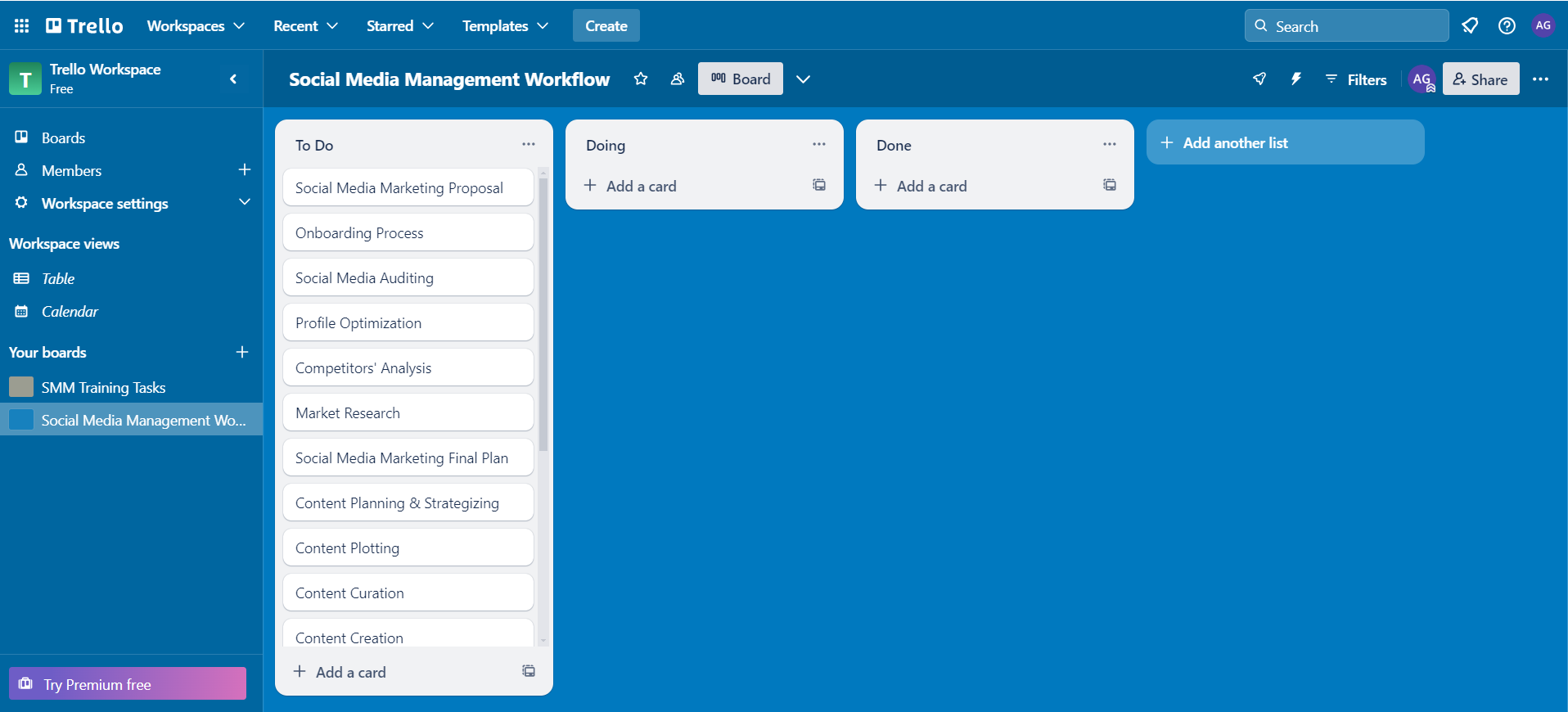This screenshot has height=712, width=1568.
Task: Change board visibility icon
Action: coord(678,79)
